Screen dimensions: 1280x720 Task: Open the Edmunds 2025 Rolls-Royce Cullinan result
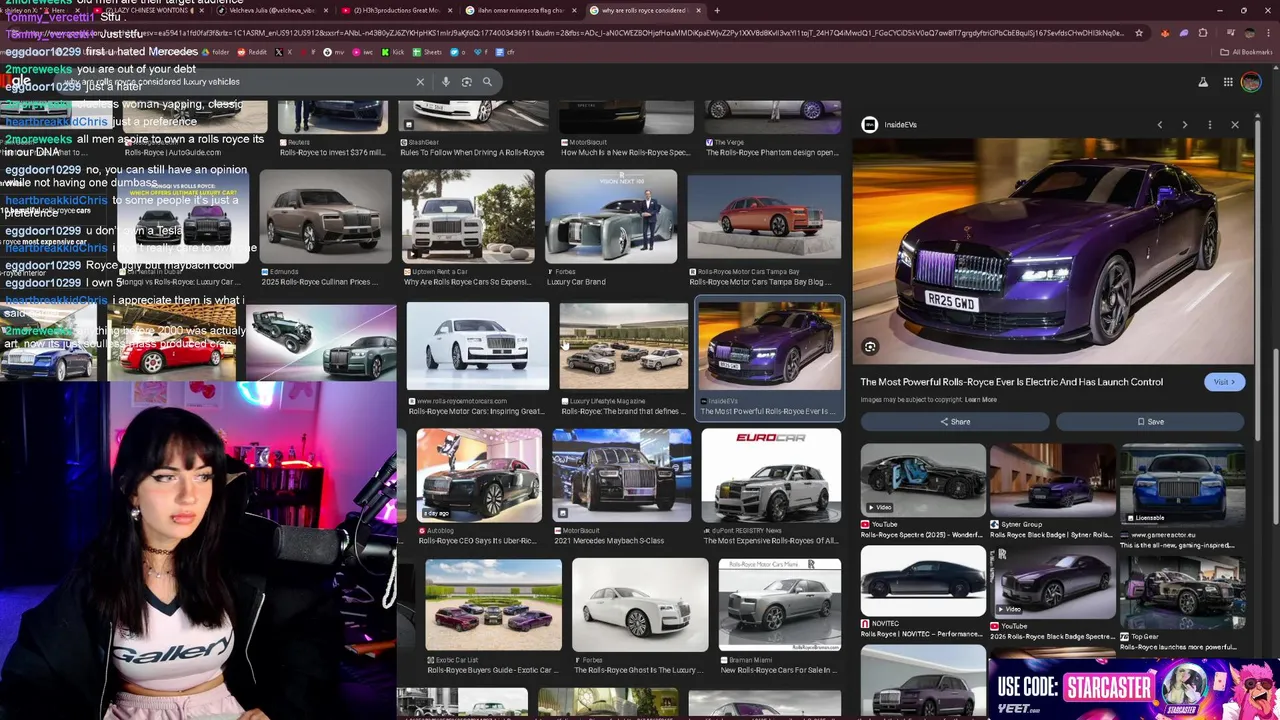(x=325, y=228)
